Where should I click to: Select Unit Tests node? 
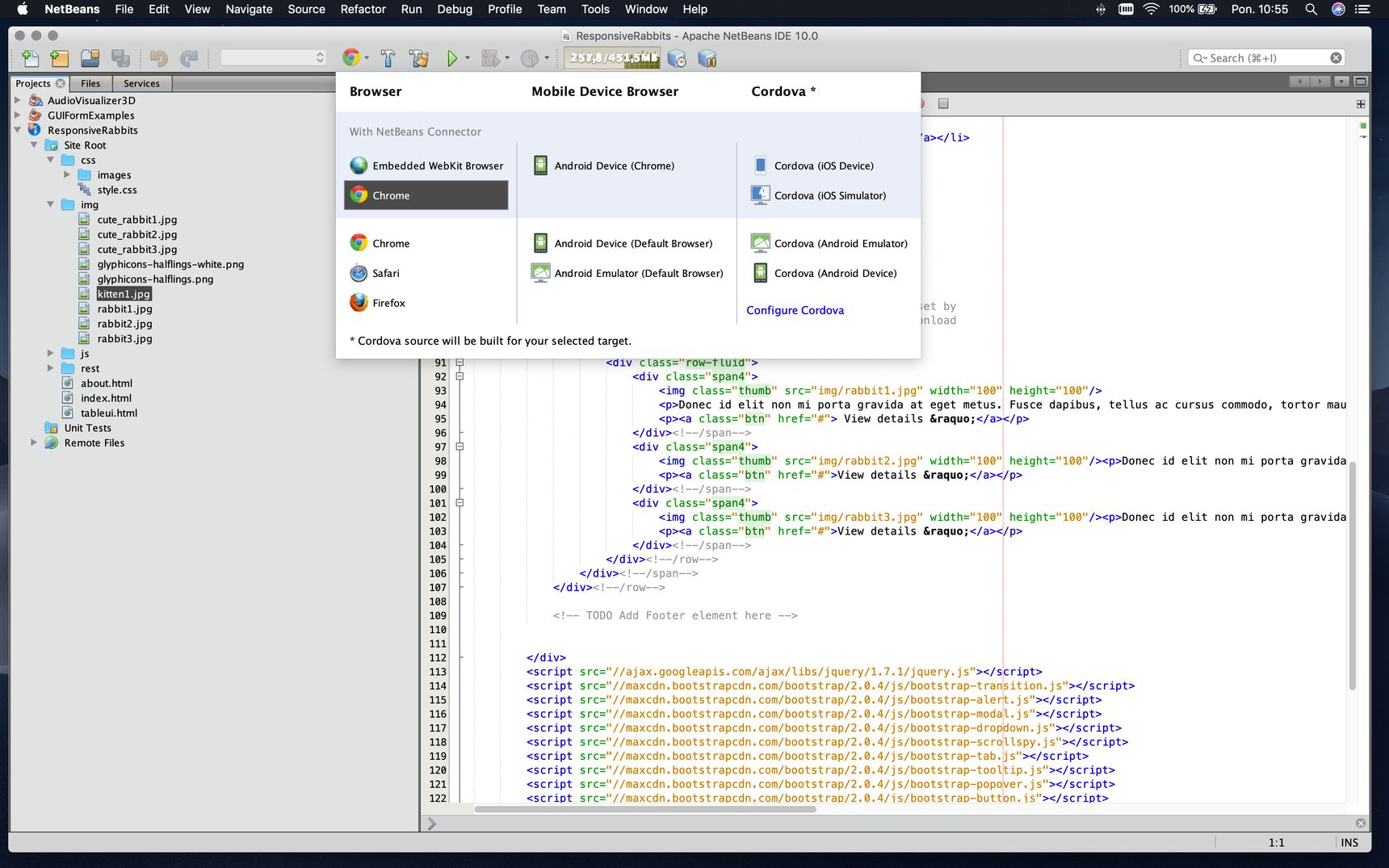point(87,428)
